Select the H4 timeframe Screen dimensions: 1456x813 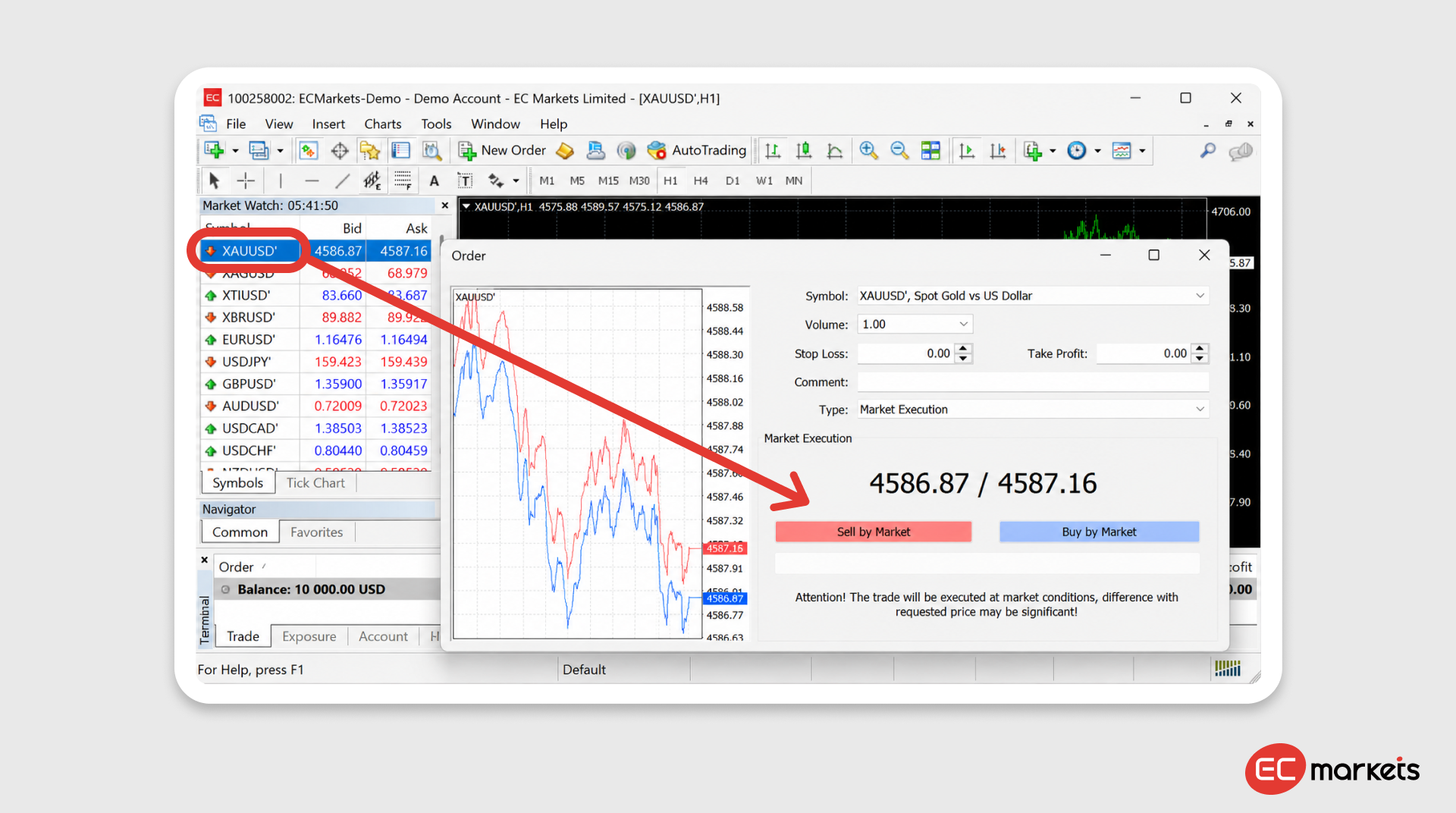coord(701,180)
